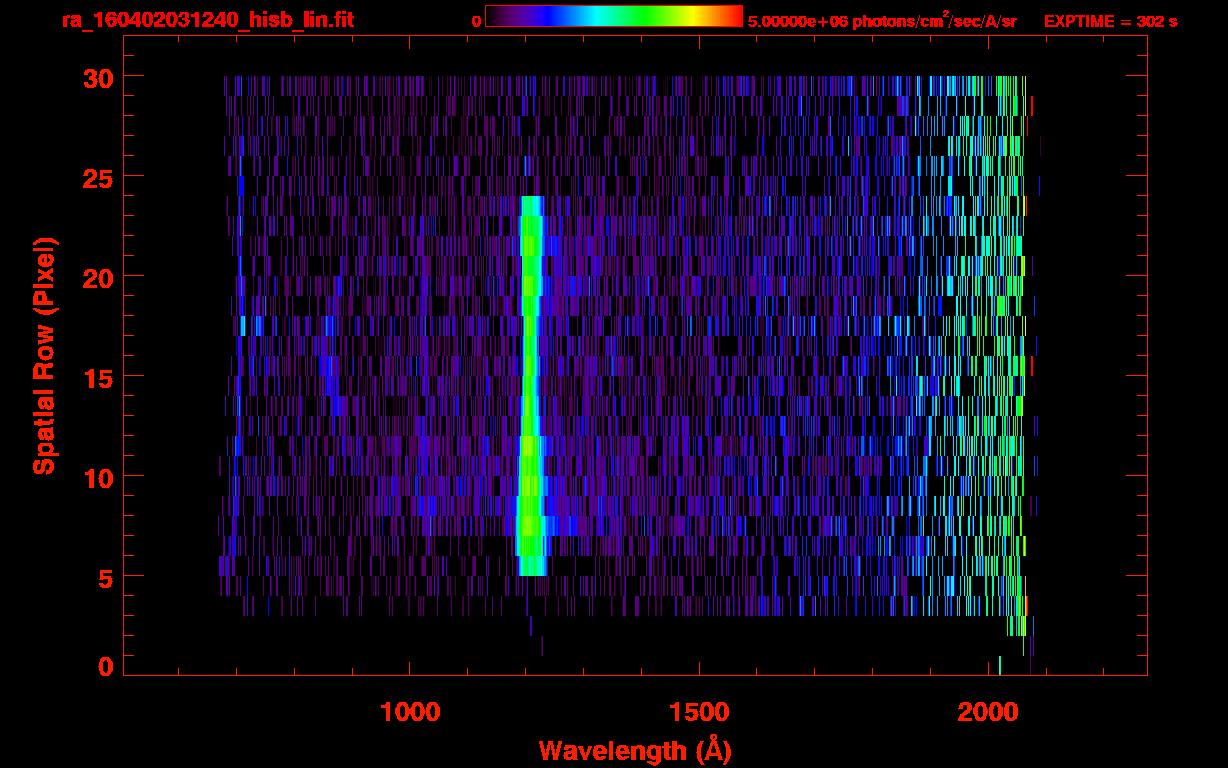This screenshot has height=768, width=1228.
Task: Click the x-axis tick label 1500
Action: pyautogui.click(x=698, y=712)
